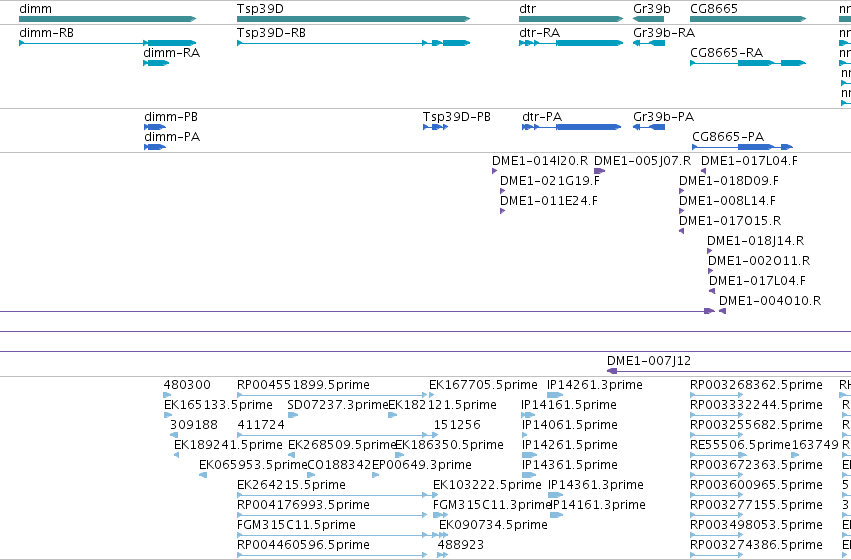Select the dimm gene bar
The width and height of the screenshot is (851, 560).
107,19
